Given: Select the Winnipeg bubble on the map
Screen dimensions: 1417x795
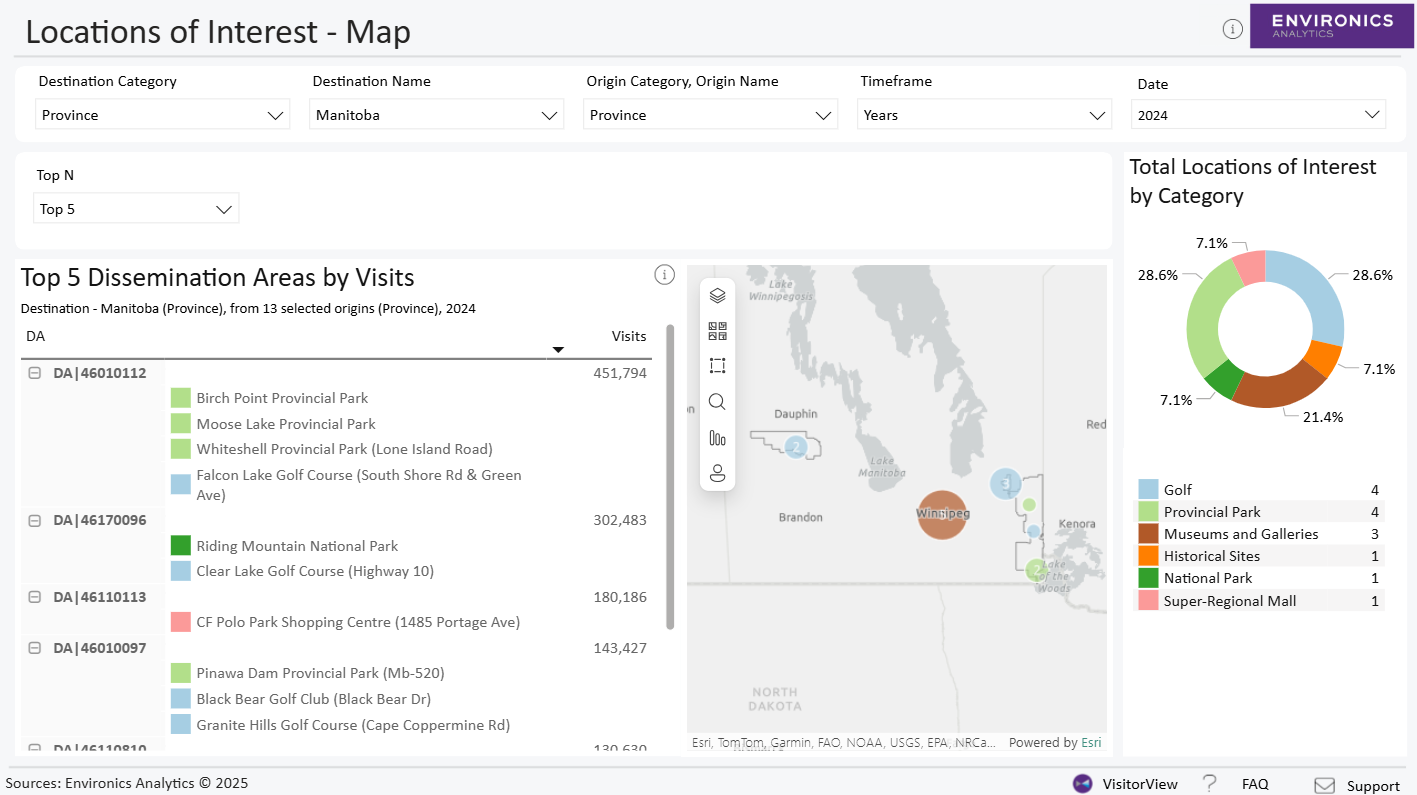Looking at the screenshot, I should (941, 515).
